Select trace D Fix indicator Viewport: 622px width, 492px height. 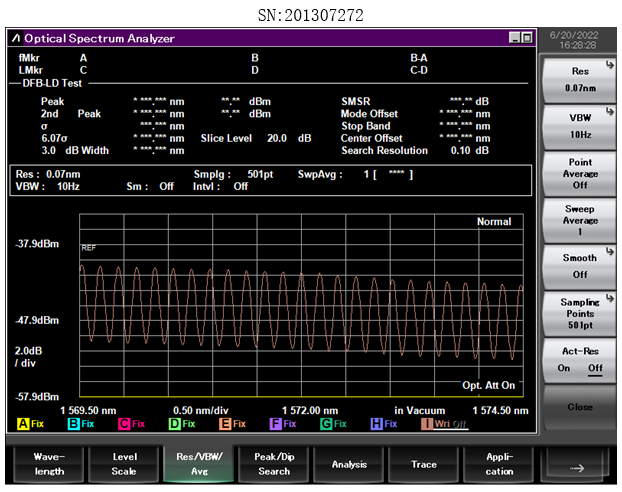(181, 424)
